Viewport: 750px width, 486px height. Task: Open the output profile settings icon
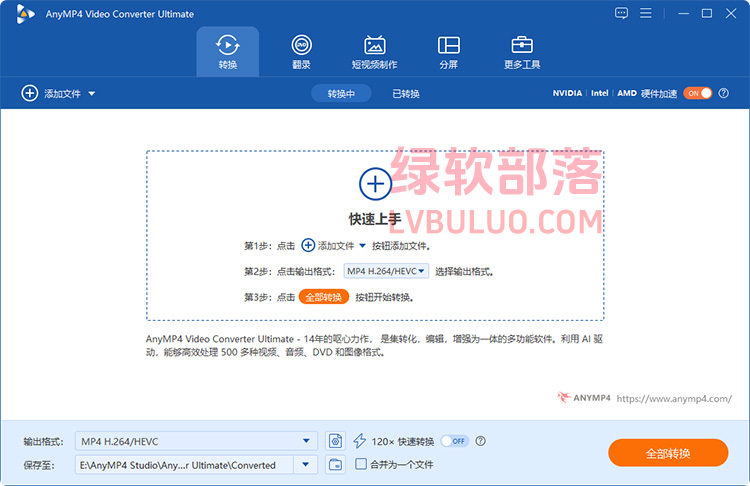click(x=335, y=441)
